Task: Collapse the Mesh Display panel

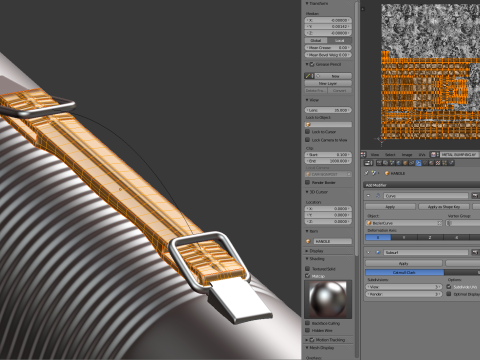Action: [307, 347]
